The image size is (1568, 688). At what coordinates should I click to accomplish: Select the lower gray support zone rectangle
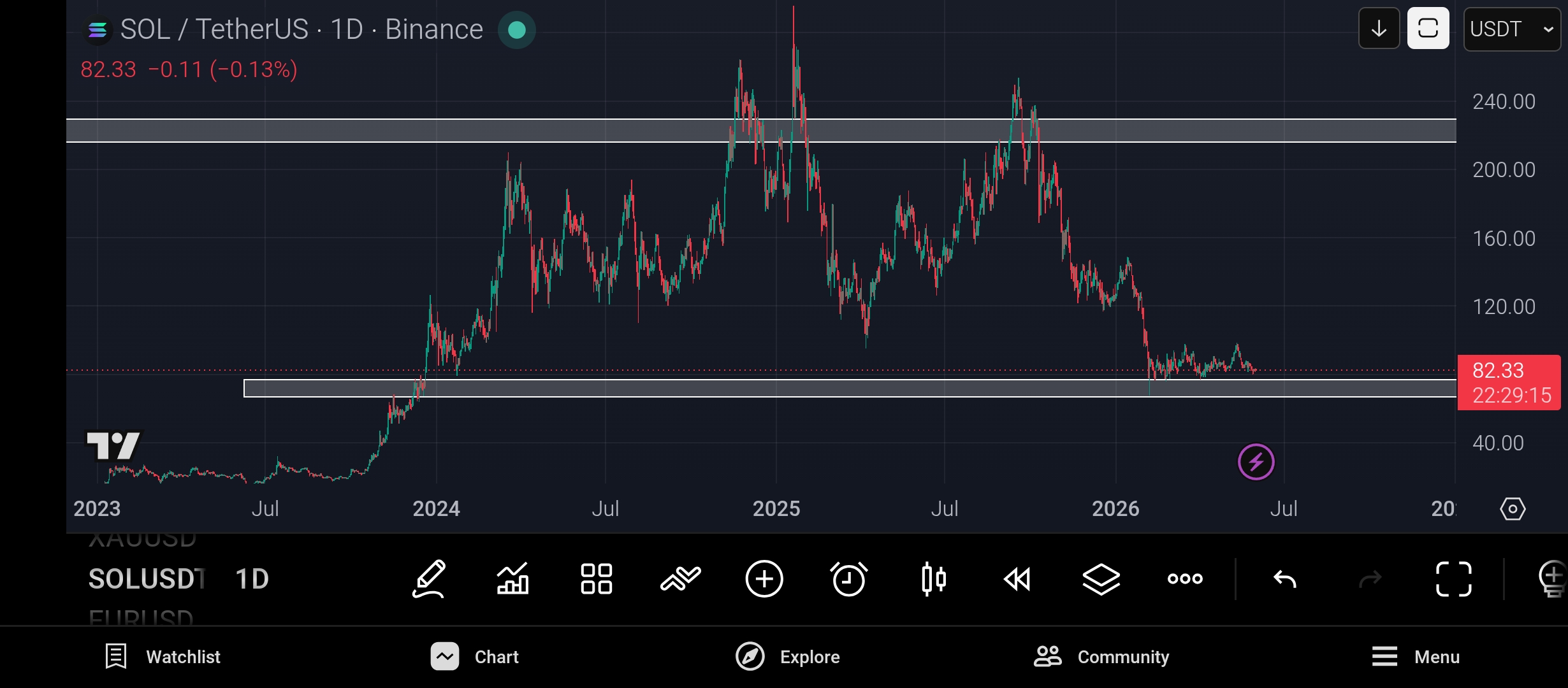tap(850, 389)
